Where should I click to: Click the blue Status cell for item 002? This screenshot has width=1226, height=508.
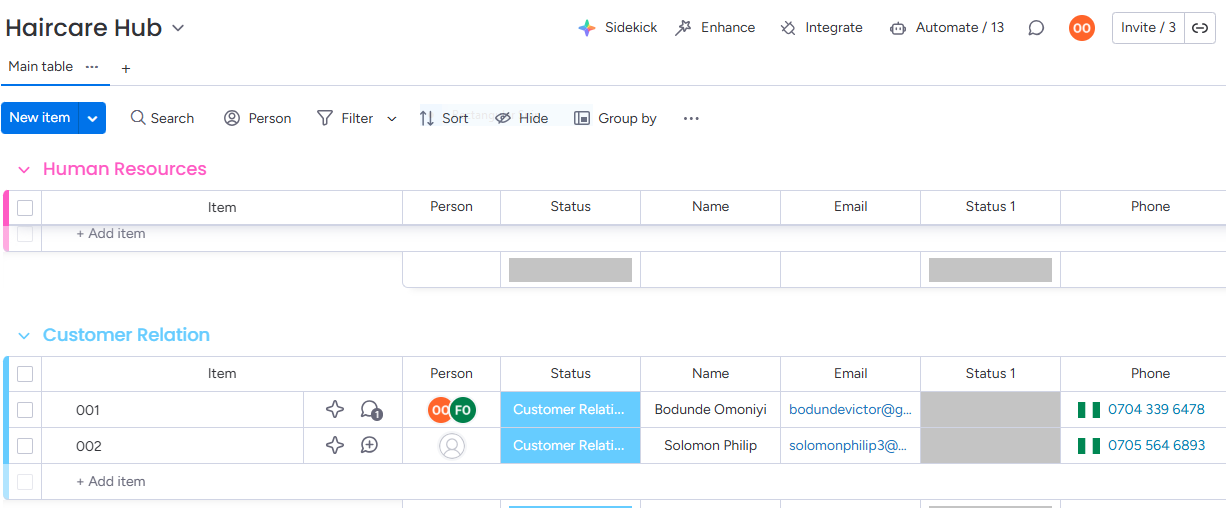[570, 446]
